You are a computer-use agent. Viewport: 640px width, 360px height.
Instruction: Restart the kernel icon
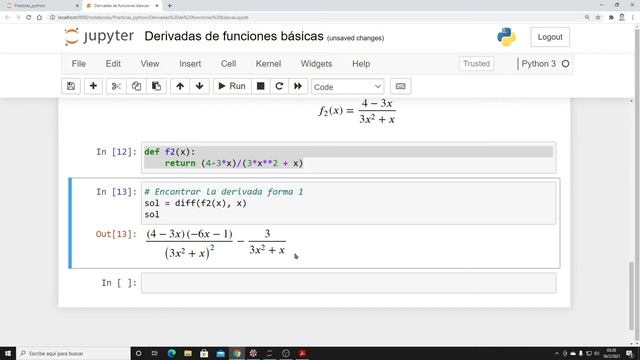tap(279, 86)
